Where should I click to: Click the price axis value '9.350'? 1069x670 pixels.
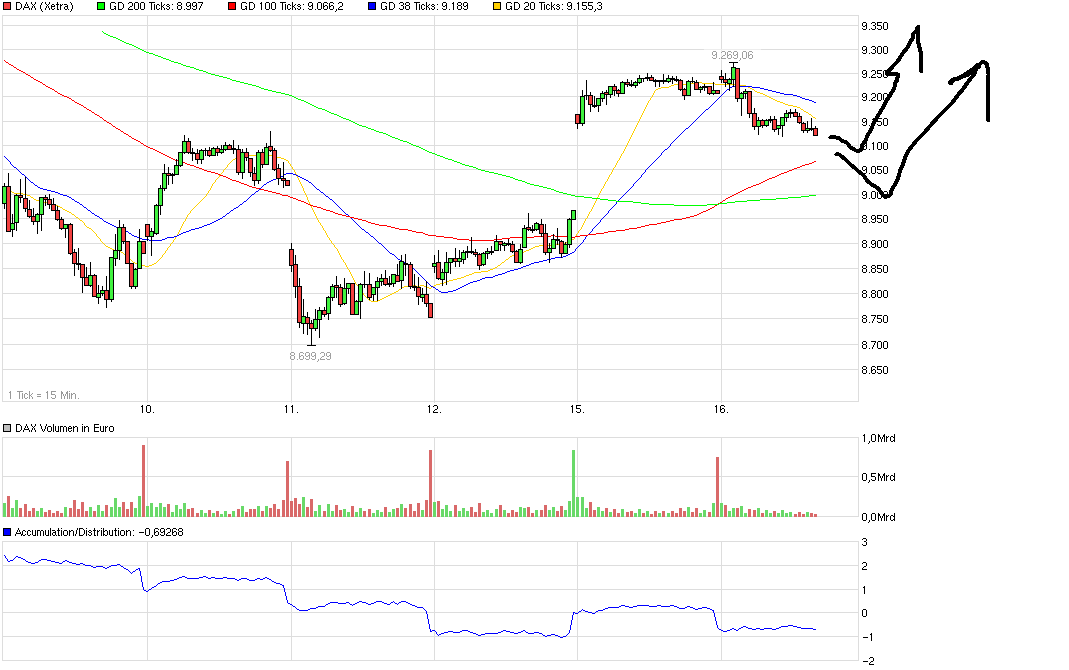[x=875, y=26]
